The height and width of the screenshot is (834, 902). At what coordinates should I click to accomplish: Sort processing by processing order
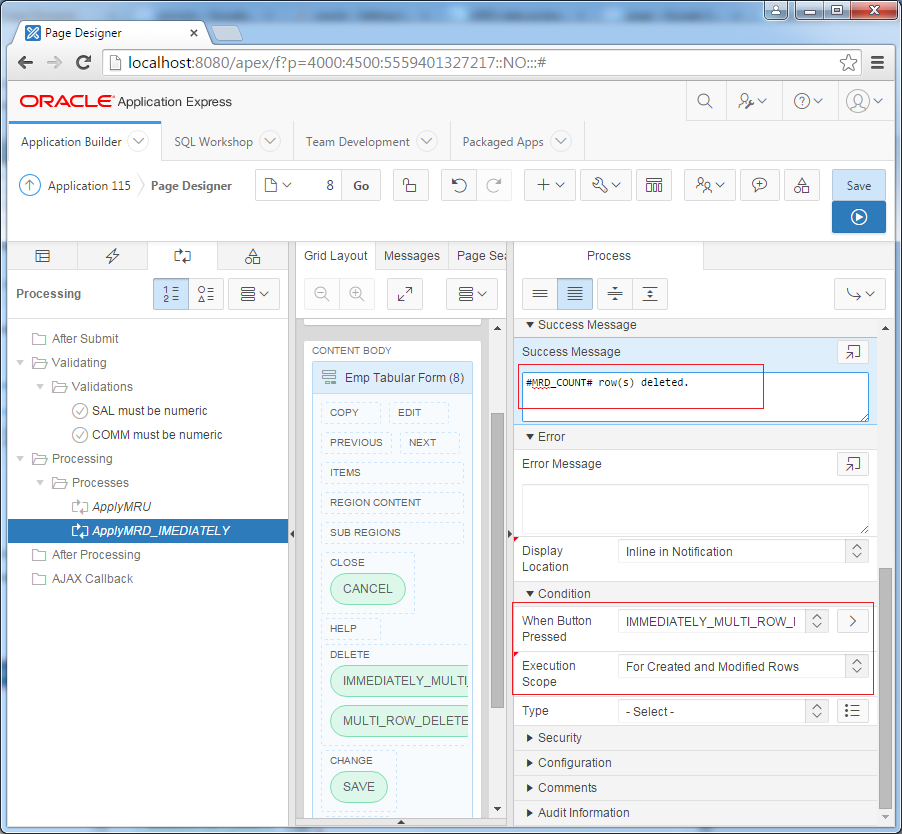point(171,294)
